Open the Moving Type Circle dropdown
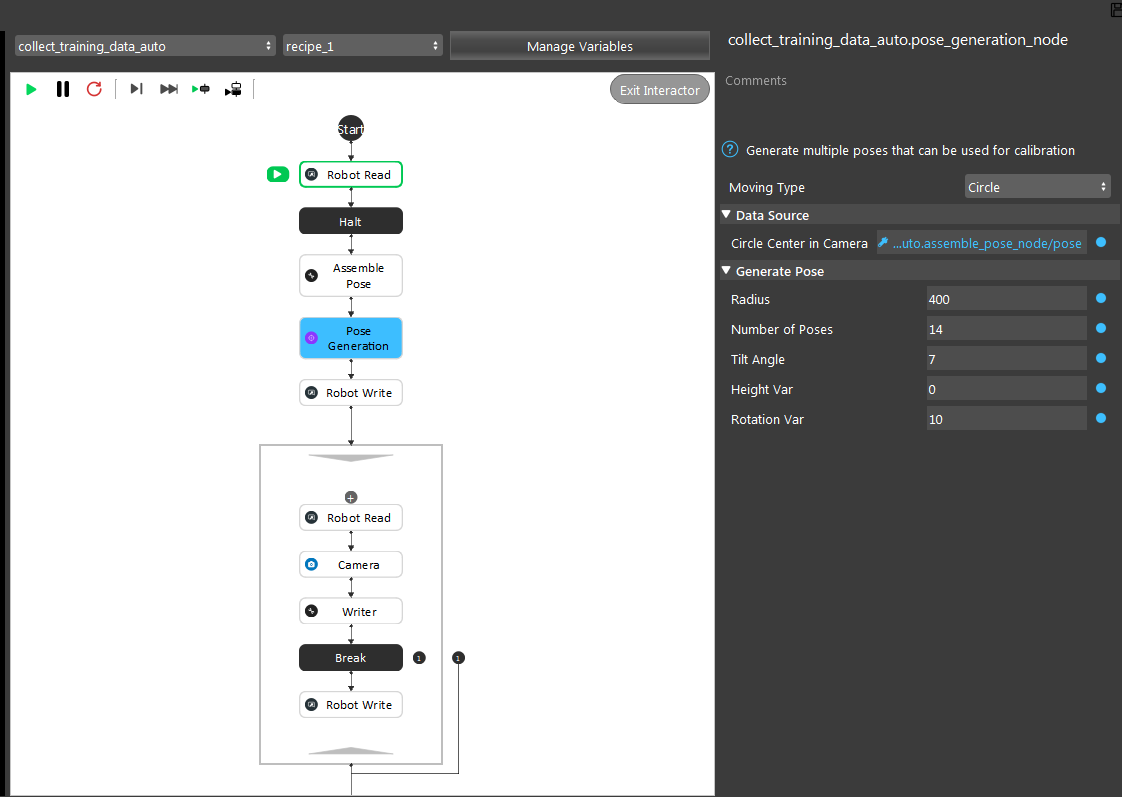 coord(1037,187)
